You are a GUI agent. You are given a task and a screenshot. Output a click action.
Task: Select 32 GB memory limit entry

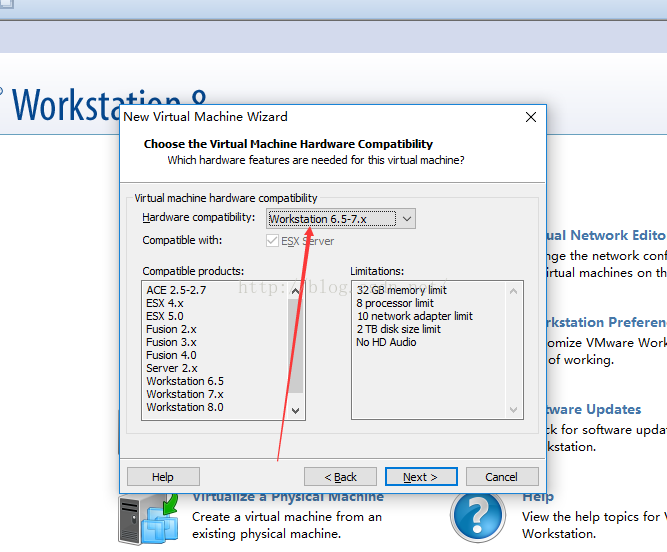402,290
